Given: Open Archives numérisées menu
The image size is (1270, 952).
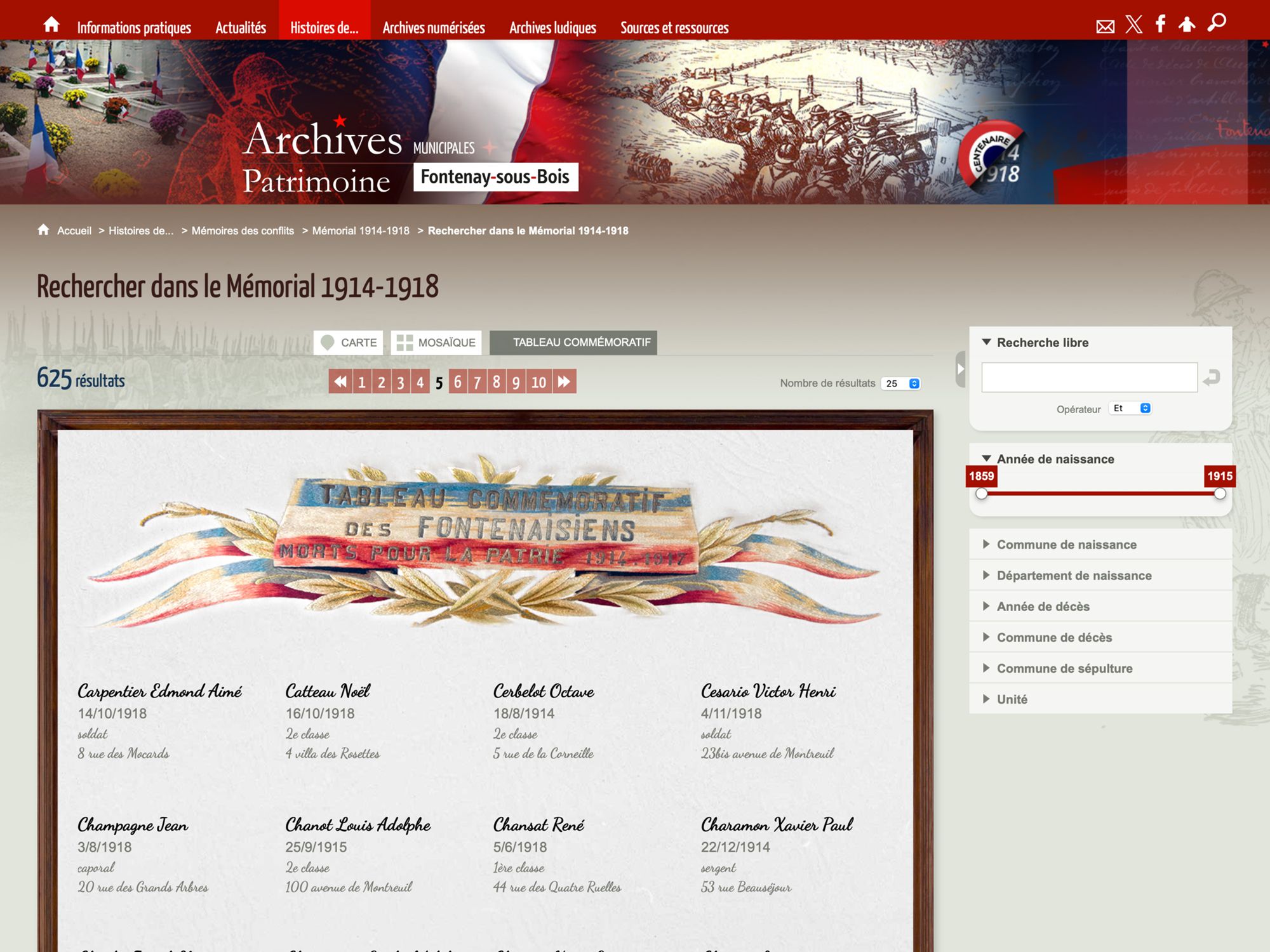Looking at the screenshot, I should (434, 27).
